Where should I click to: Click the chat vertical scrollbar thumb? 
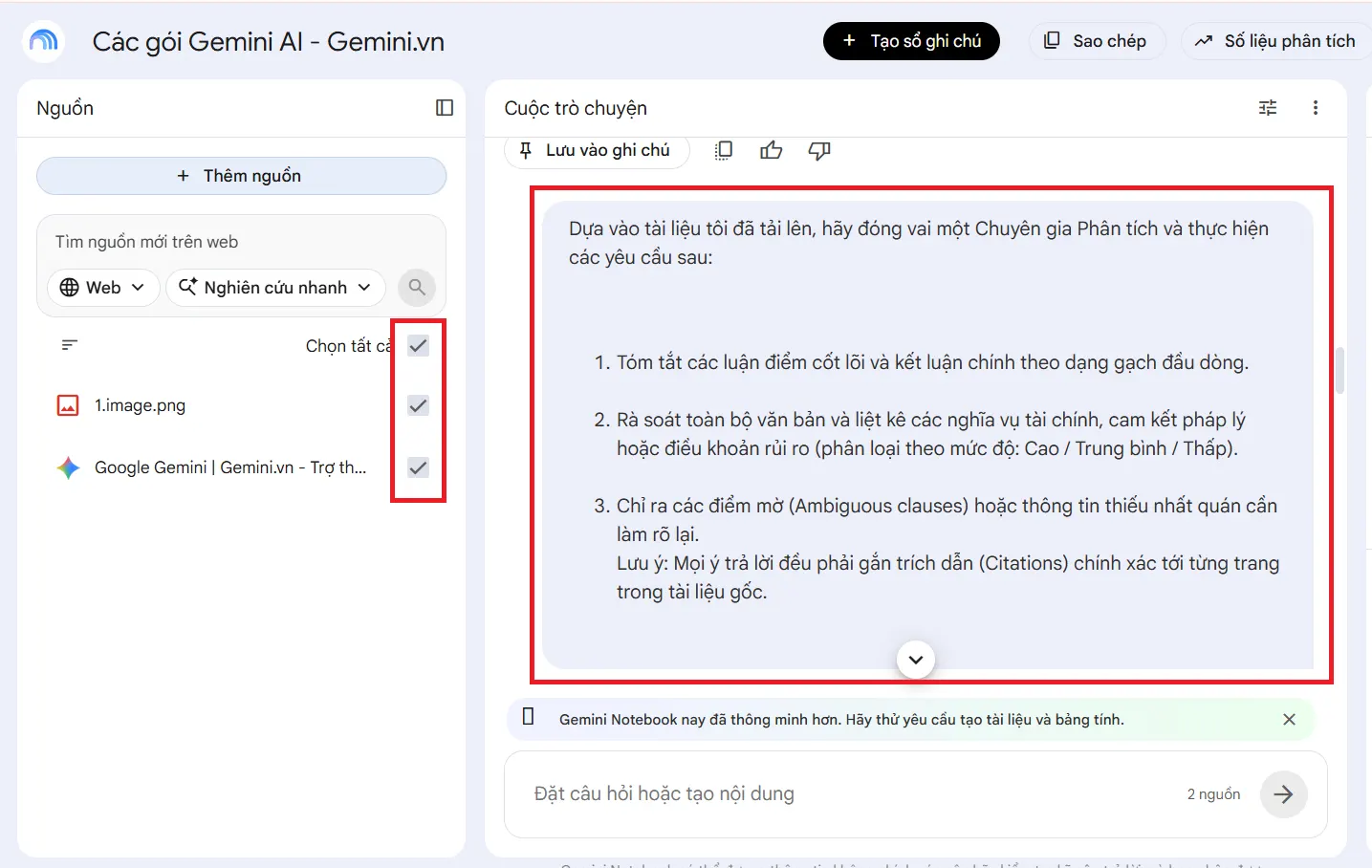[x=1339, y=371]
